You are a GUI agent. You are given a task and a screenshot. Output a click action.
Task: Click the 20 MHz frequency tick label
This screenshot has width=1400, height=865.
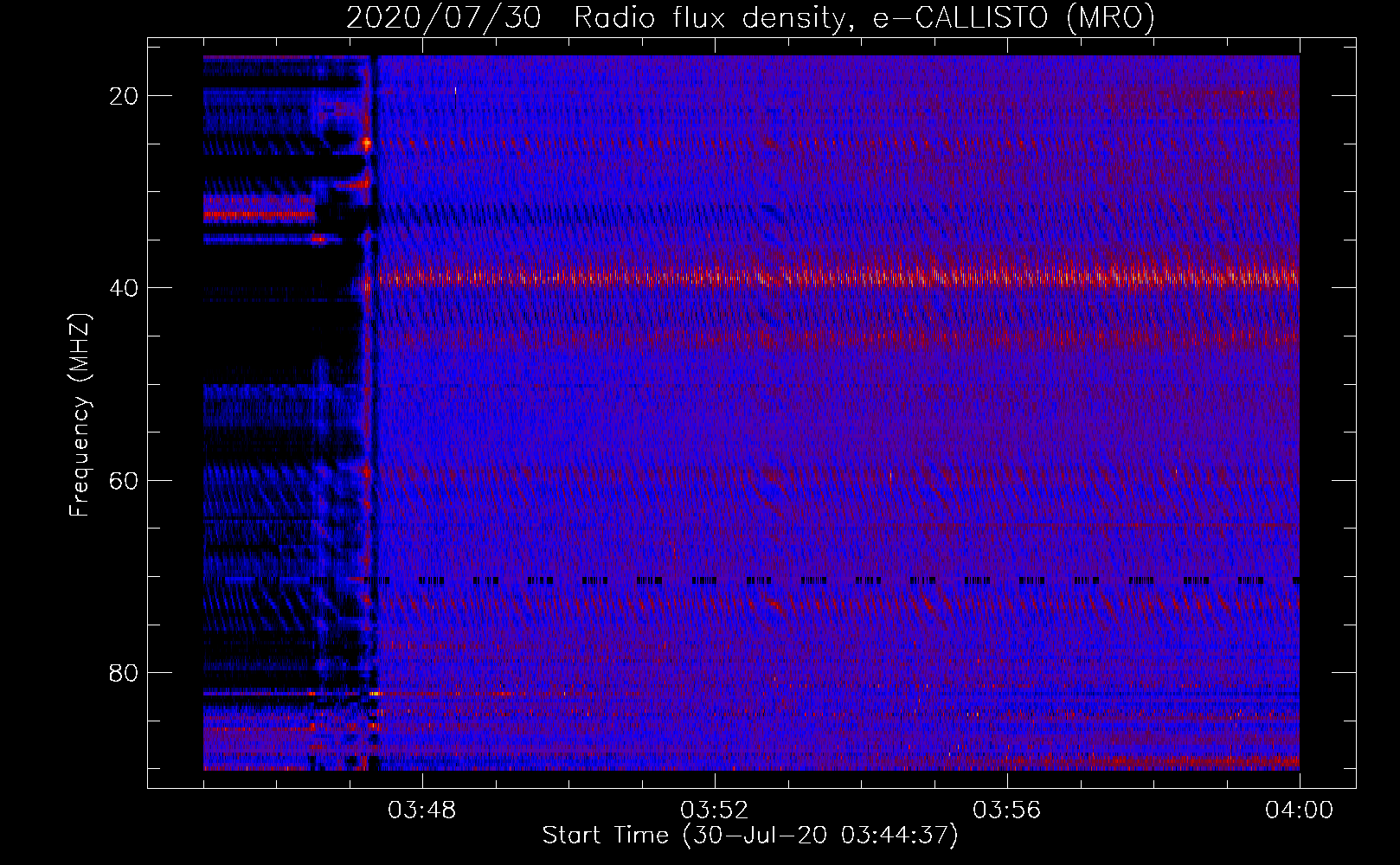[124, 96]
